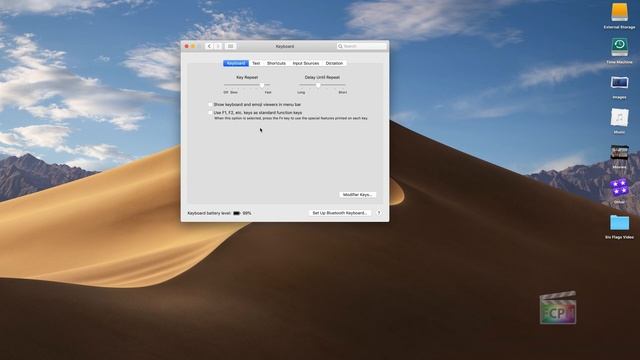This screenshot has height=360, width=640.
Task: Click the Key Repeat slider thumb
Action: click(262, 85)
